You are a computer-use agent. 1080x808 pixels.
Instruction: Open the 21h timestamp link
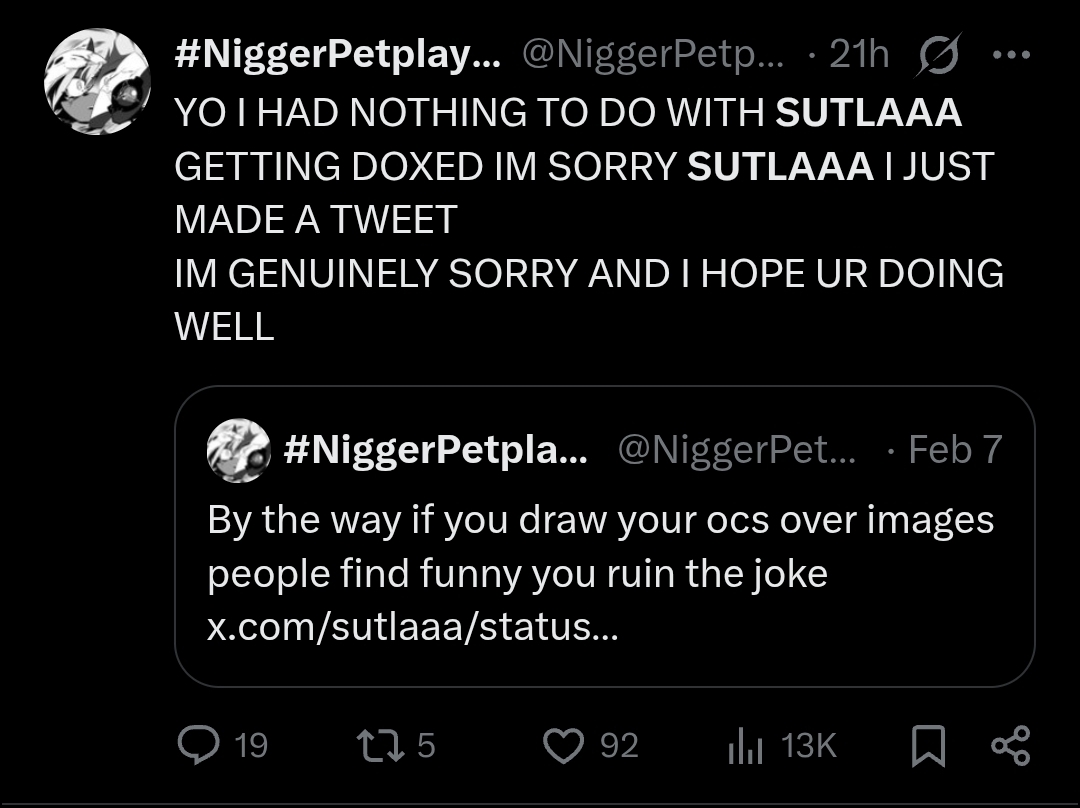858,56
